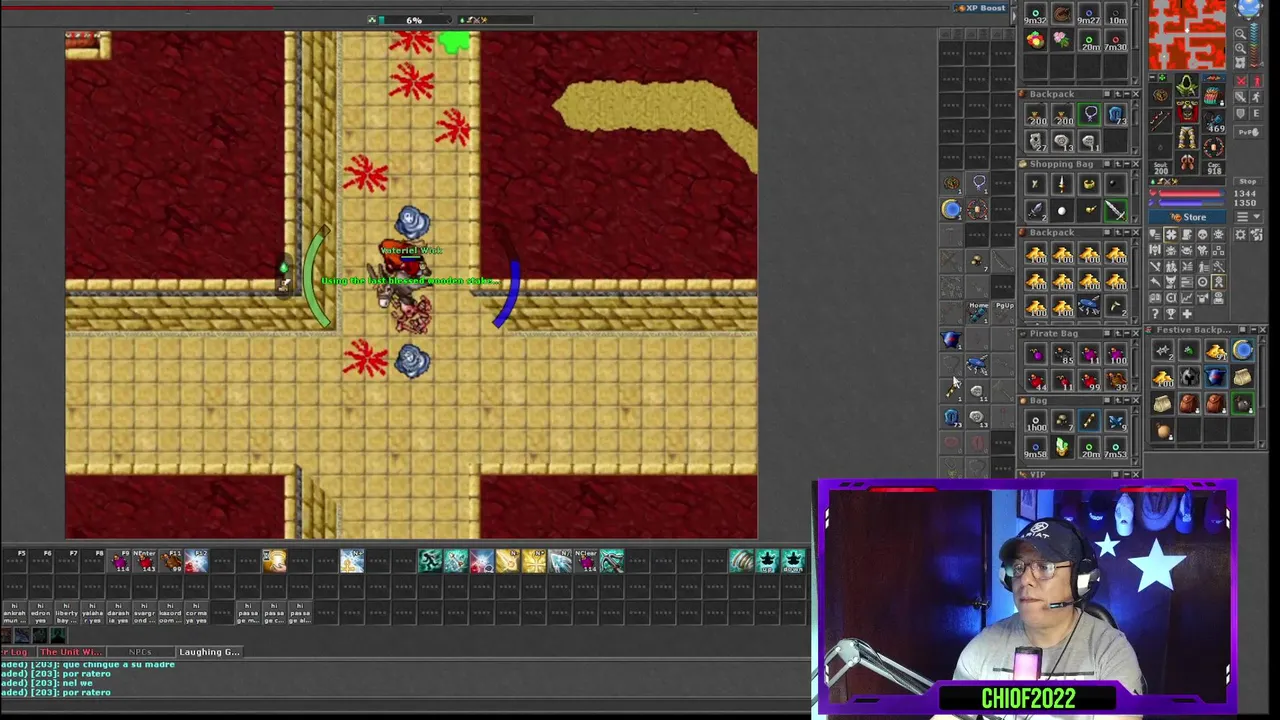The width and height of the screenshot is (1280, 720).
Task: Minimize the Shopping Bag panel
Action: tap(1126, 164)
